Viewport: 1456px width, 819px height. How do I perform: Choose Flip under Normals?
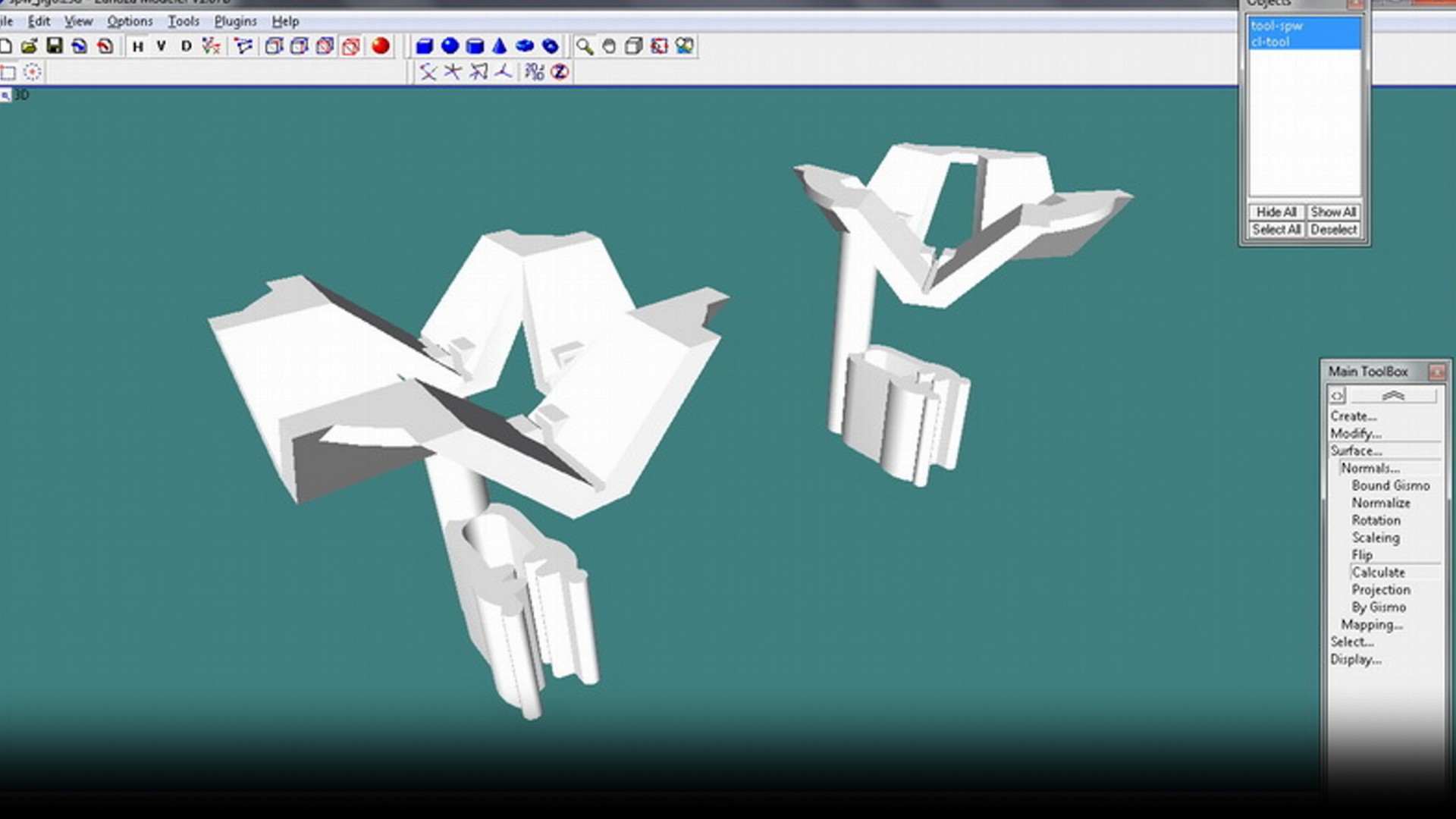[1362, 555]
